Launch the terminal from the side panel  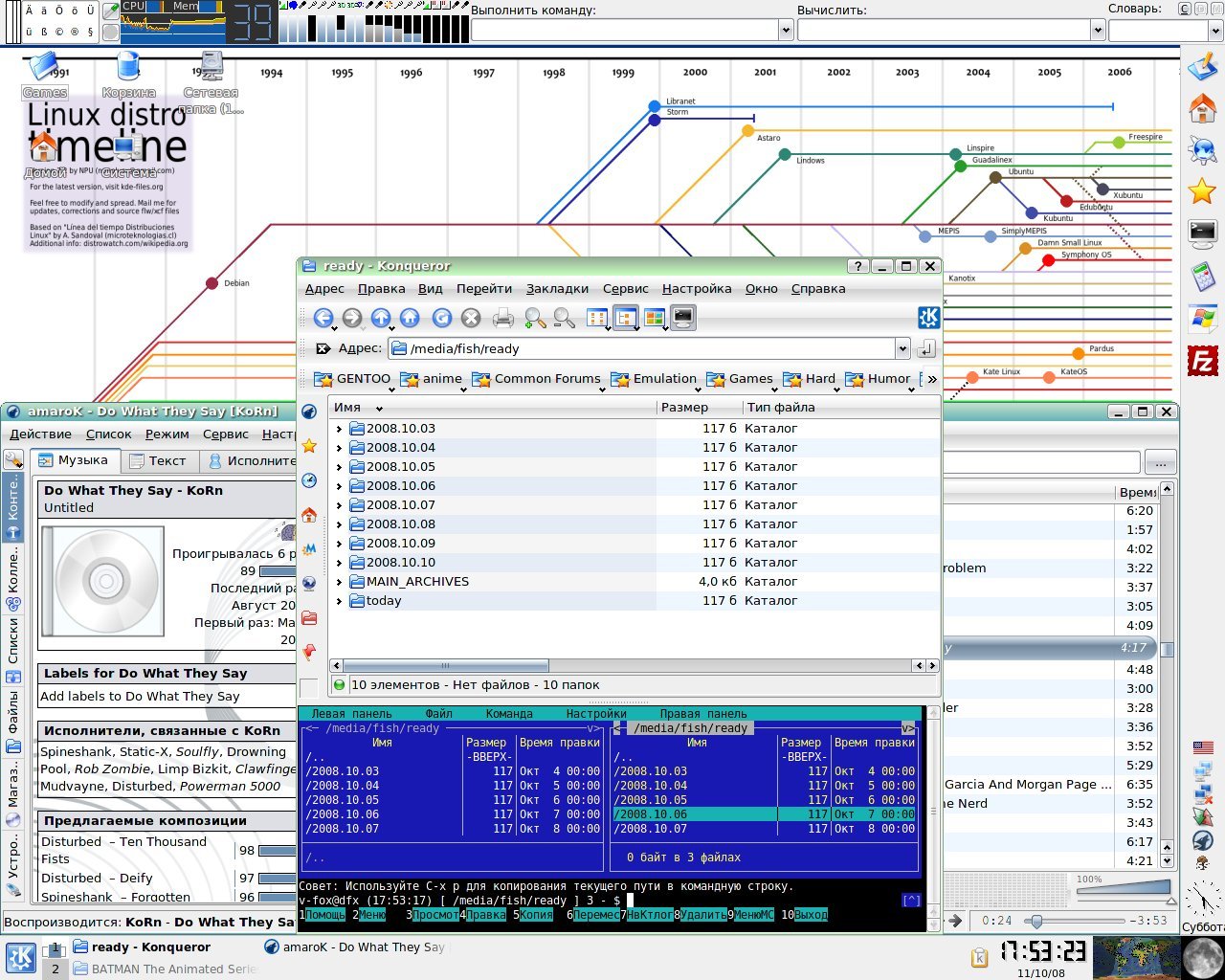point(1202,232)
